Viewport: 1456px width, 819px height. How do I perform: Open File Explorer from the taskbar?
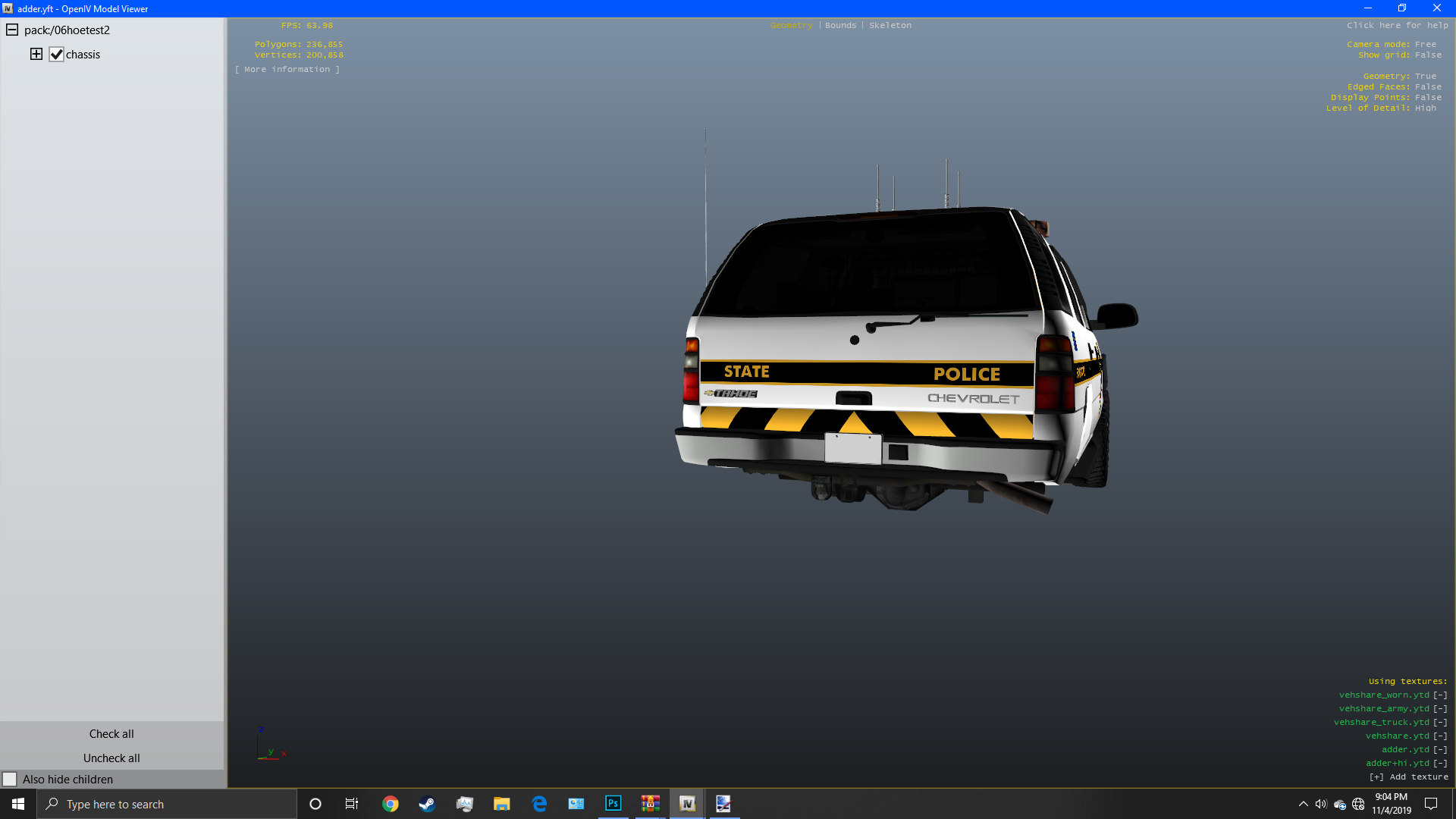pos(501,804)
